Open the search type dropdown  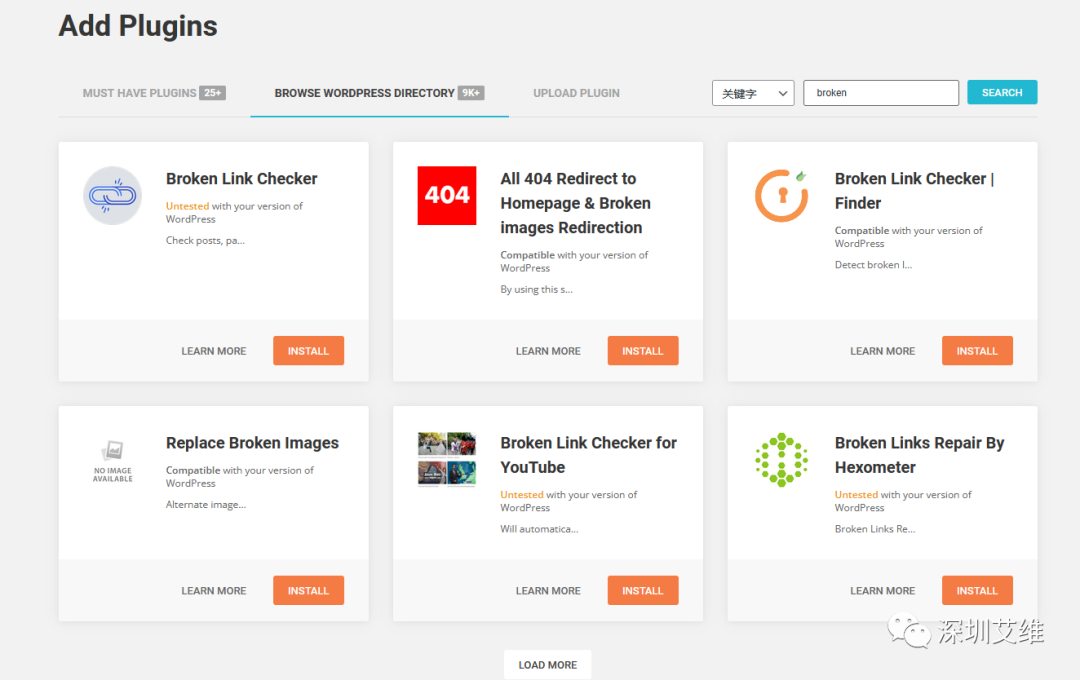[x=753, y=93]
